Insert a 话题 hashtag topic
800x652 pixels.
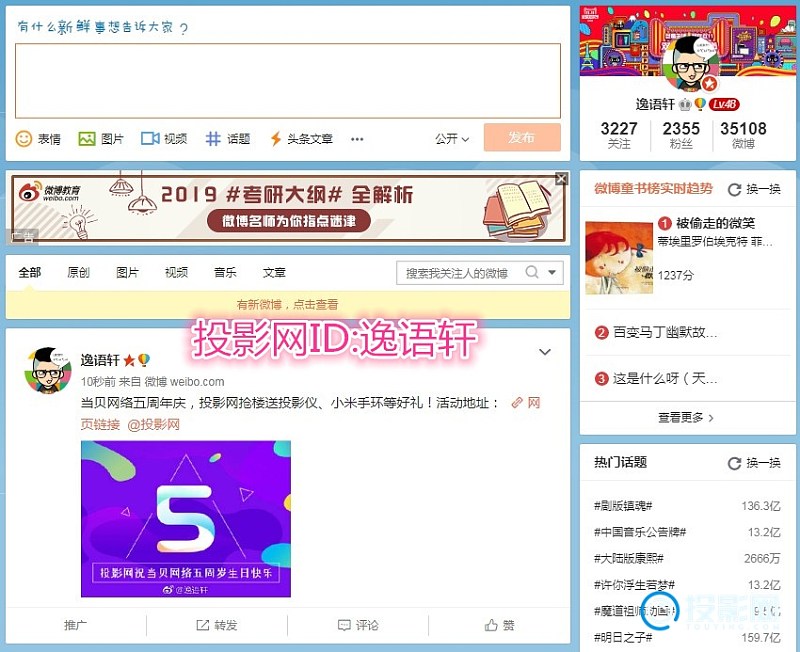(x=227, y=139)
